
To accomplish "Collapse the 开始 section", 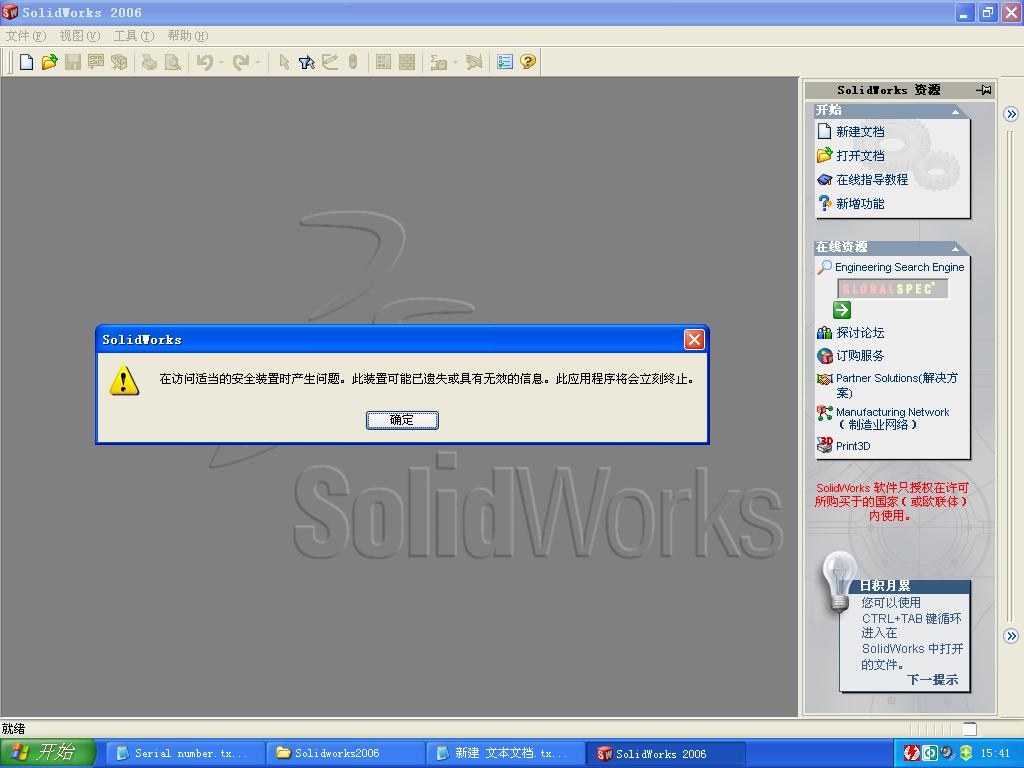I will pos(955,112).
